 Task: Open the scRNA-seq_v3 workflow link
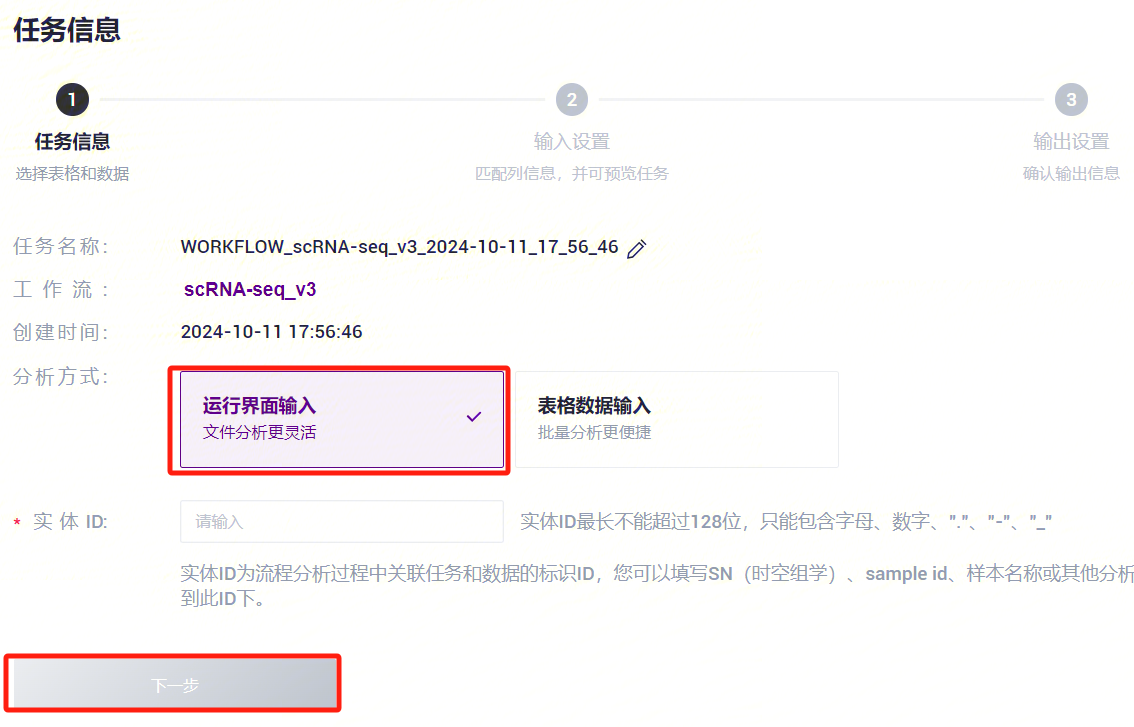[x=250, y=289]
